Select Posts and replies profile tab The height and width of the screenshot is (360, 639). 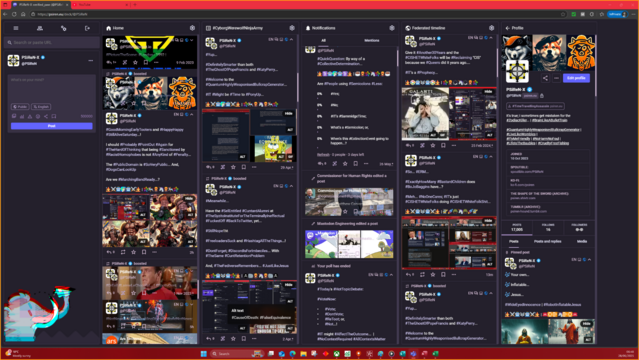pyautogui.click(x=548, y=241)
